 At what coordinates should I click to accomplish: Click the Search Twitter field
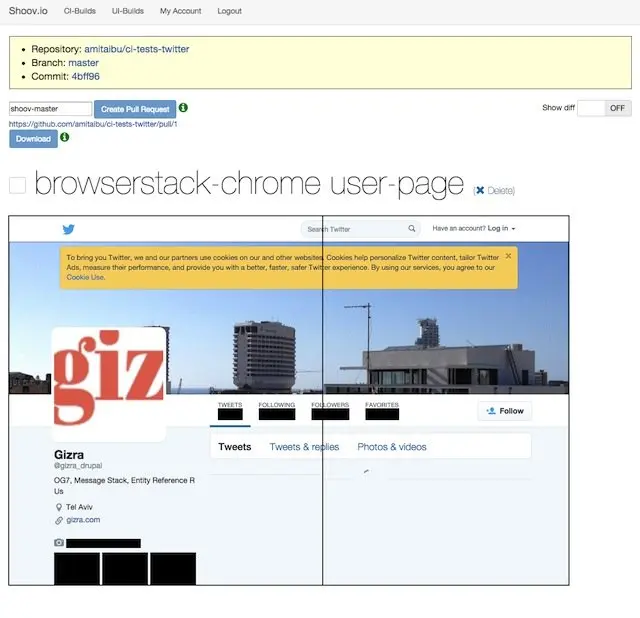tap(361, 229)
